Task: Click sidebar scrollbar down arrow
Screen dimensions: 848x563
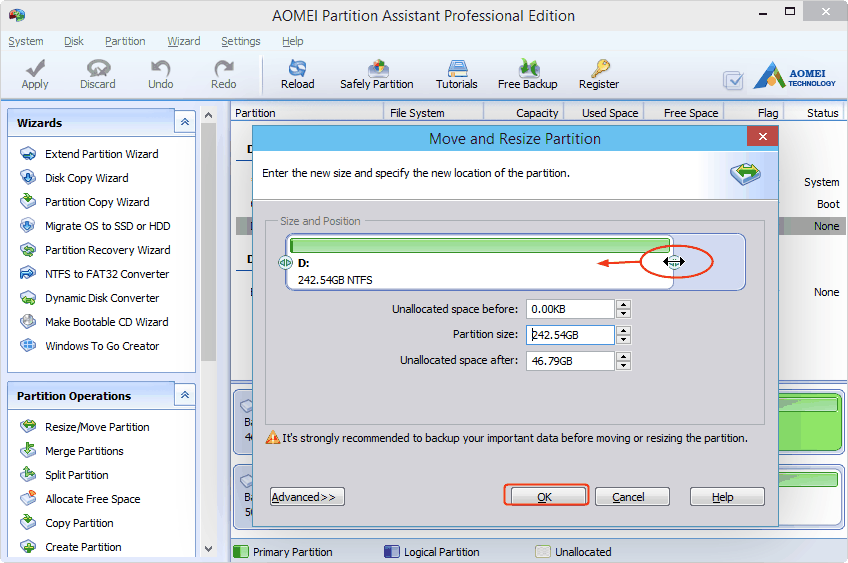Action: (x=208, y=548)
